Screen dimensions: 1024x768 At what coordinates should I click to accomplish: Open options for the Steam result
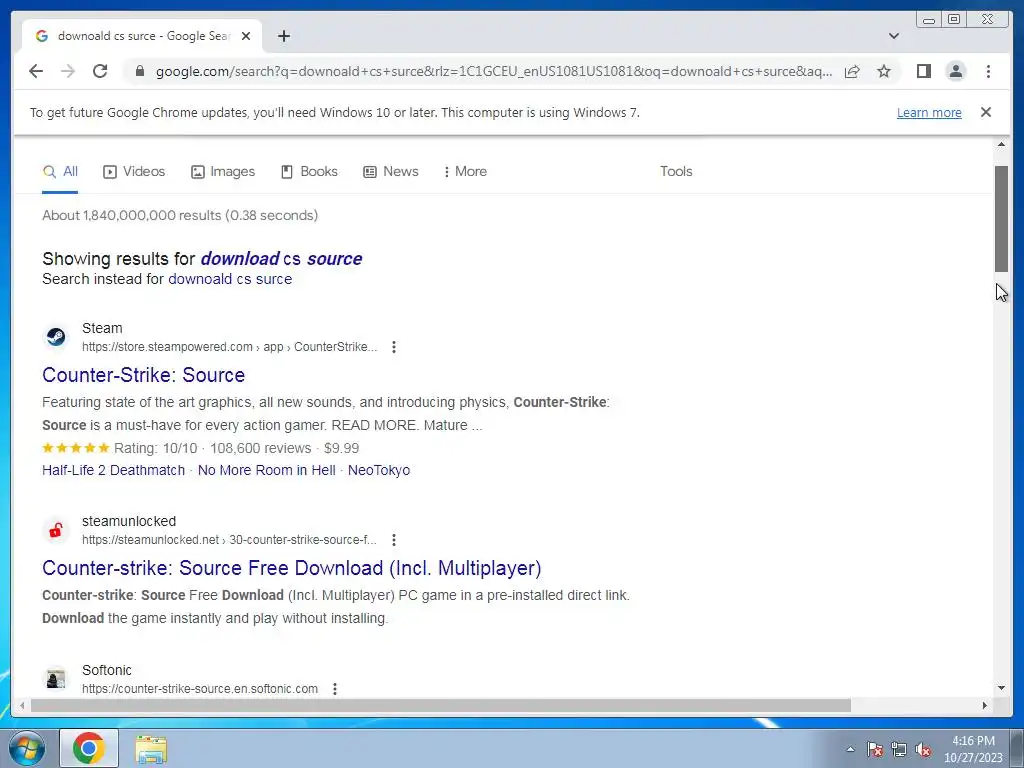(x=394, y=347)
